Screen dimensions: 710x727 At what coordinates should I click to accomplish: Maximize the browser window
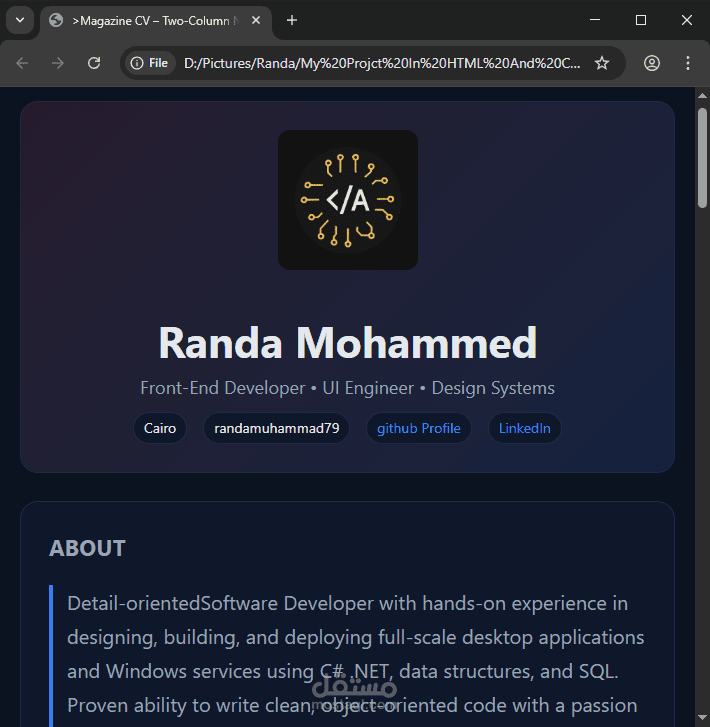(641, 20)
